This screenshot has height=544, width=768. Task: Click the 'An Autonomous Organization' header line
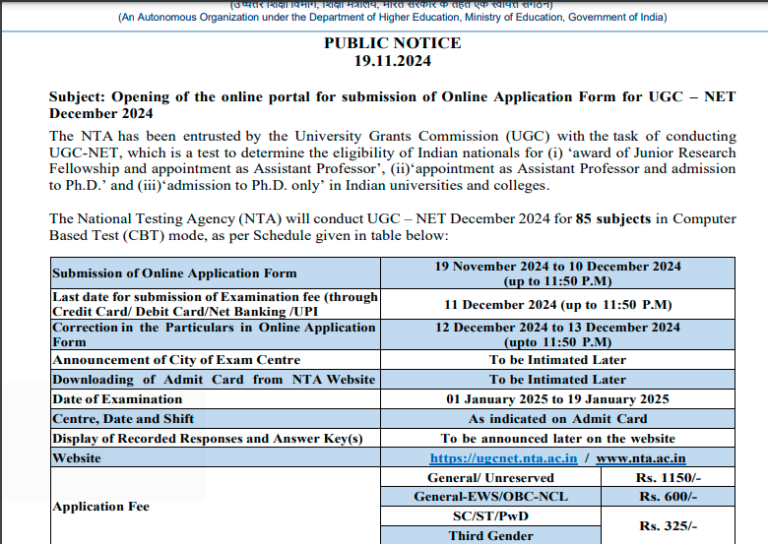pos(392,17)
